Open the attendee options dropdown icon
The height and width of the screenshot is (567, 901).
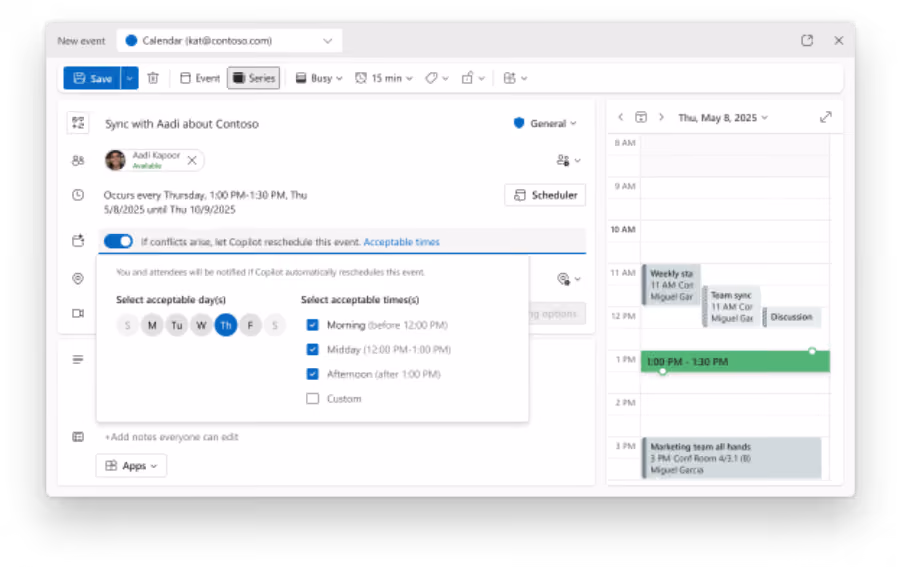click(568, 160)
